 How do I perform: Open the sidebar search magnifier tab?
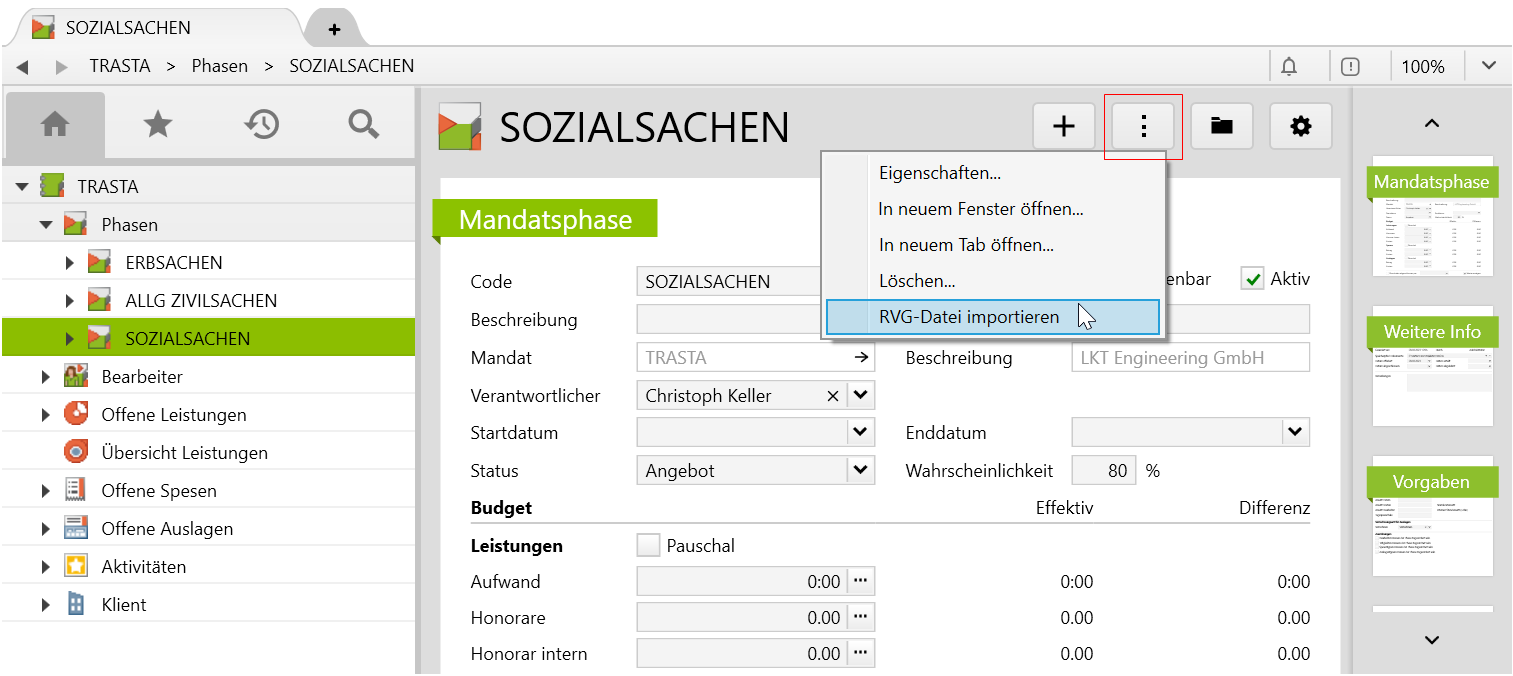[363, 124]
